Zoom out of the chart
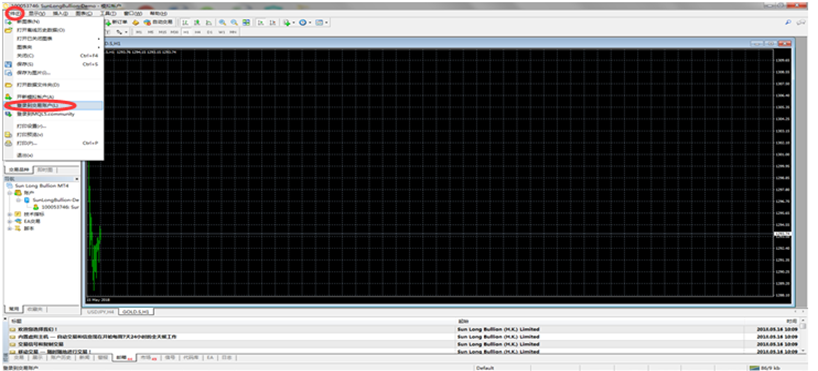This screenshot has width=818, height=371. pyautogui.click(x=234, y=22)
